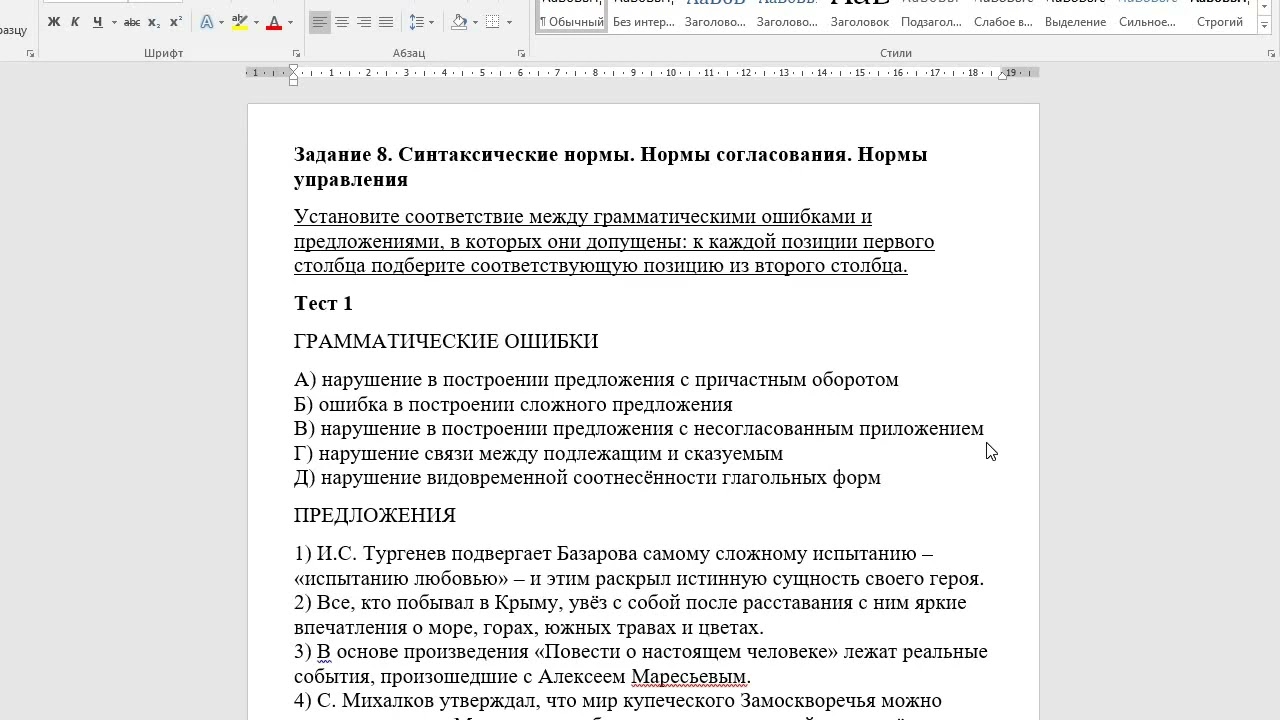The width and height of the screenshot is (1280, 720).
Task: Apply Сильное выделение style
Action: (x=1147, y=15)
